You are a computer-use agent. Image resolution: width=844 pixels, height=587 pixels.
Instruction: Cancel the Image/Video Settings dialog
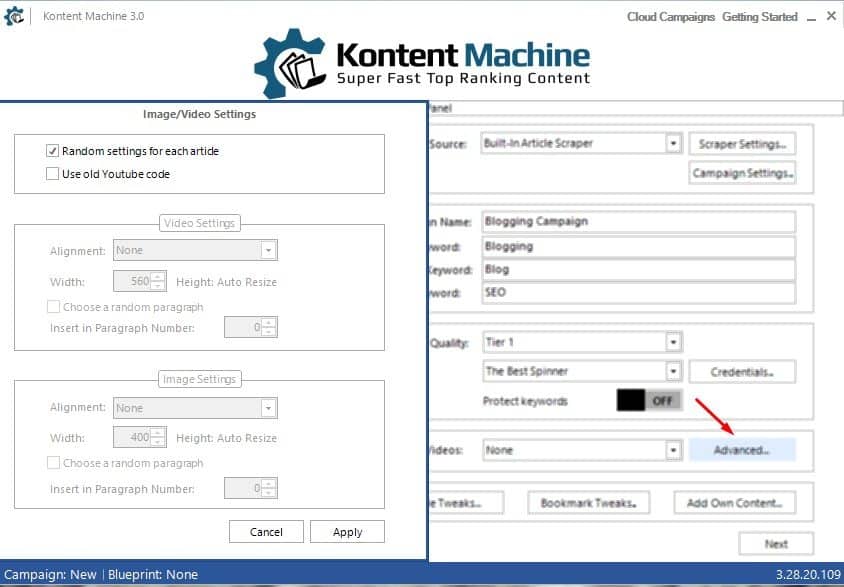point(266,532)
